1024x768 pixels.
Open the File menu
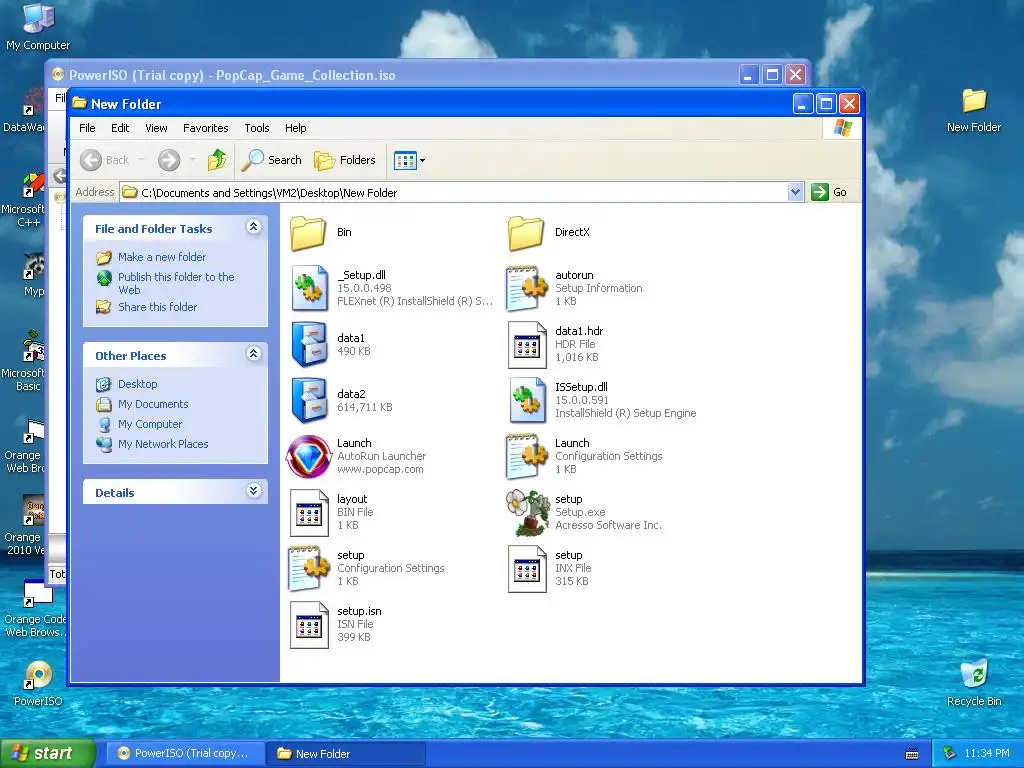[87, 128]
